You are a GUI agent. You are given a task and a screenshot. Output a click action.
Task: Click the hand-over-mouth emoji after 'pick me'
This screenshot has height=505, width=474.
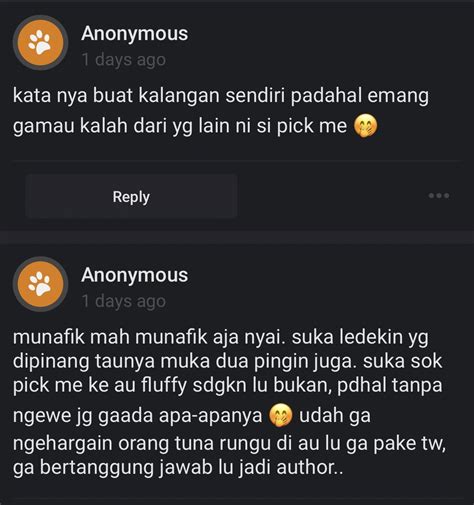pos(366,126)
